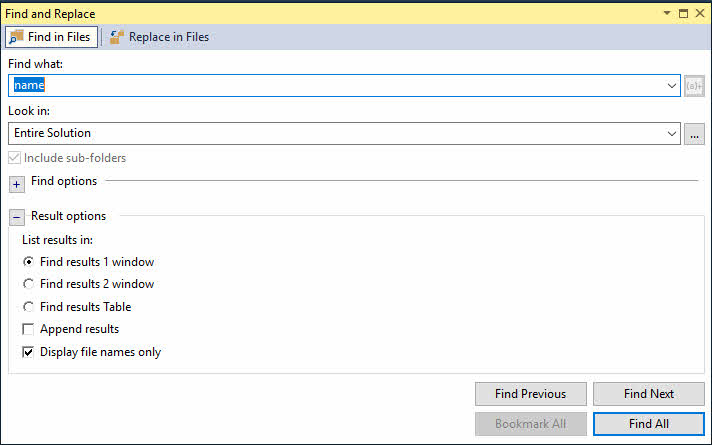712x445 pixels.
Task: Open the Look in dropdown list
Action: (673, 133)
